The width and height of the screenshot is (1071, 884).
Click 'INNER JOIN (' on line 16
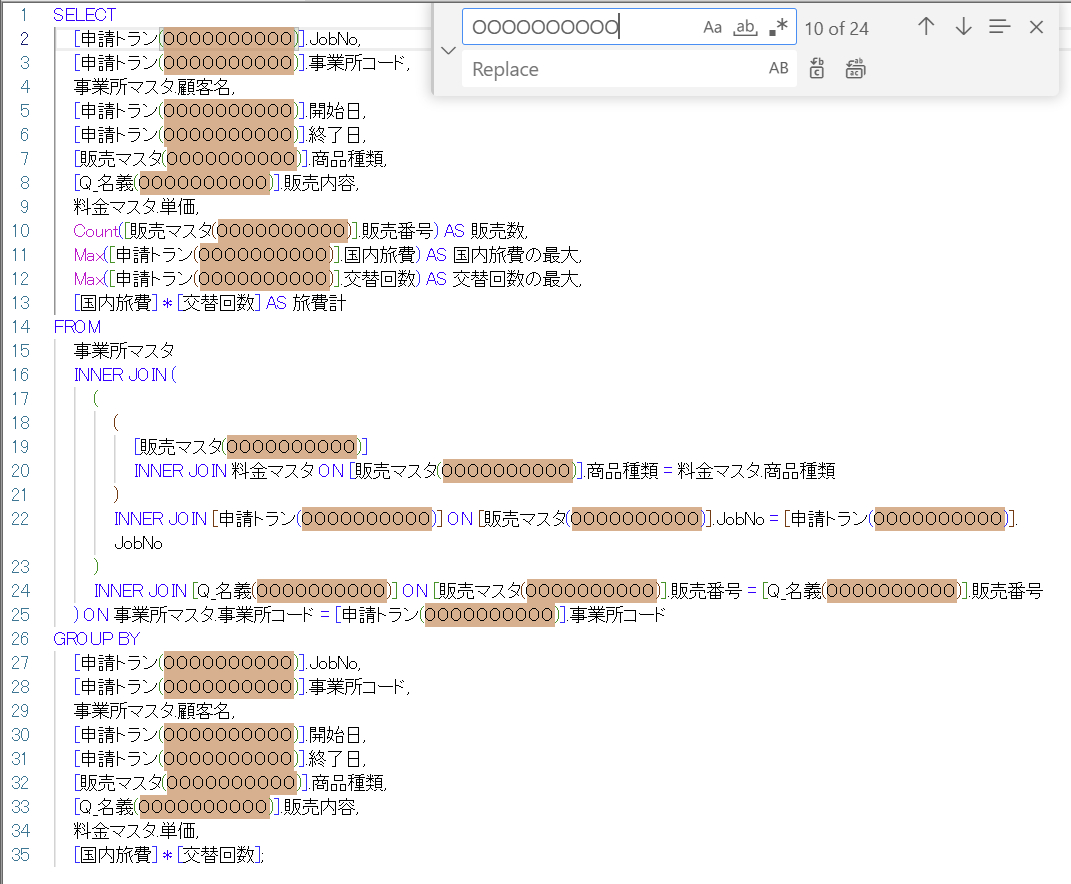coord(125,374)
